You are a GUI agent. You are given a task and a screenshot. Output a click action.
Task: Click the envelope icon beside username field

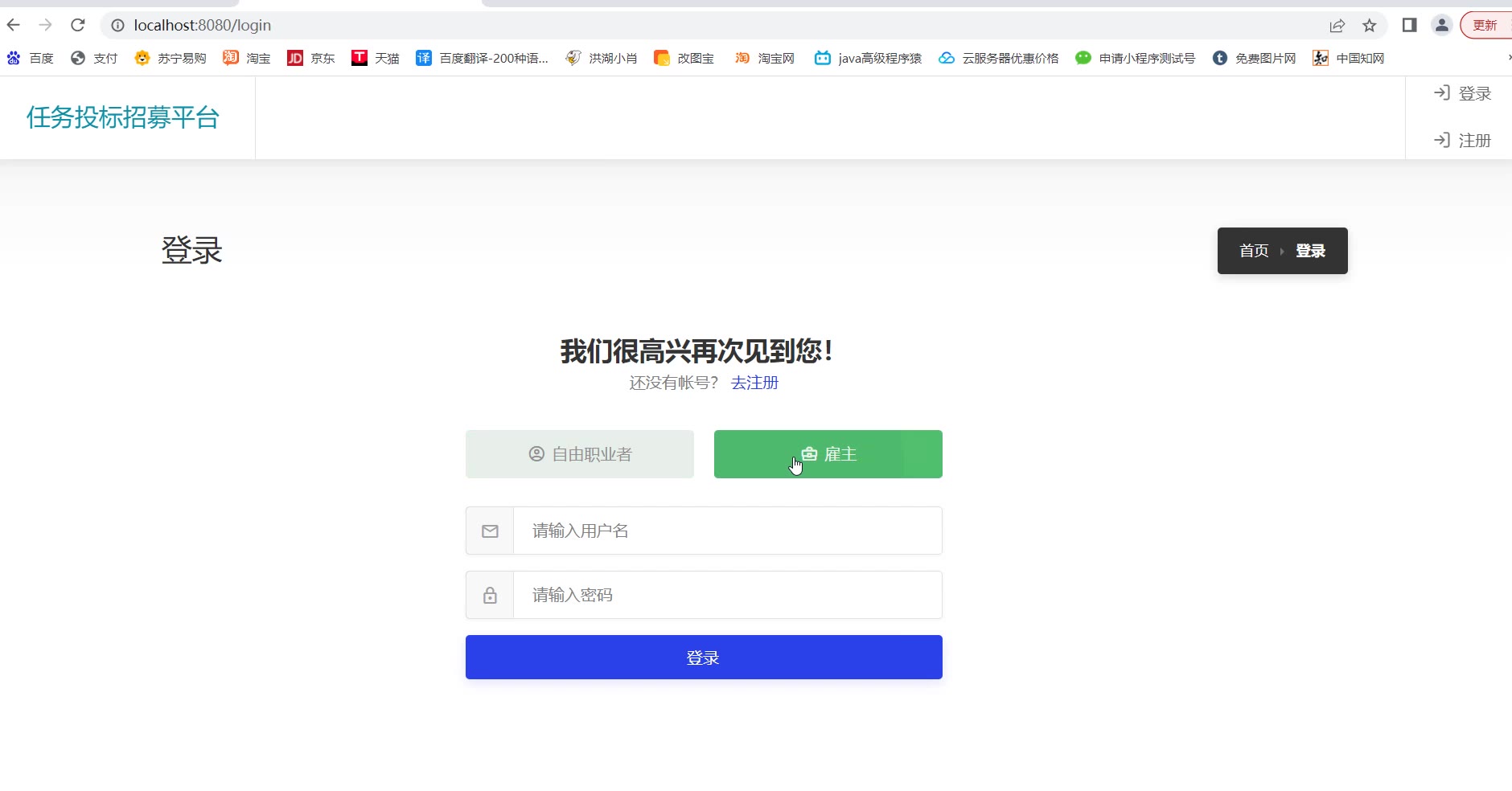490,531
